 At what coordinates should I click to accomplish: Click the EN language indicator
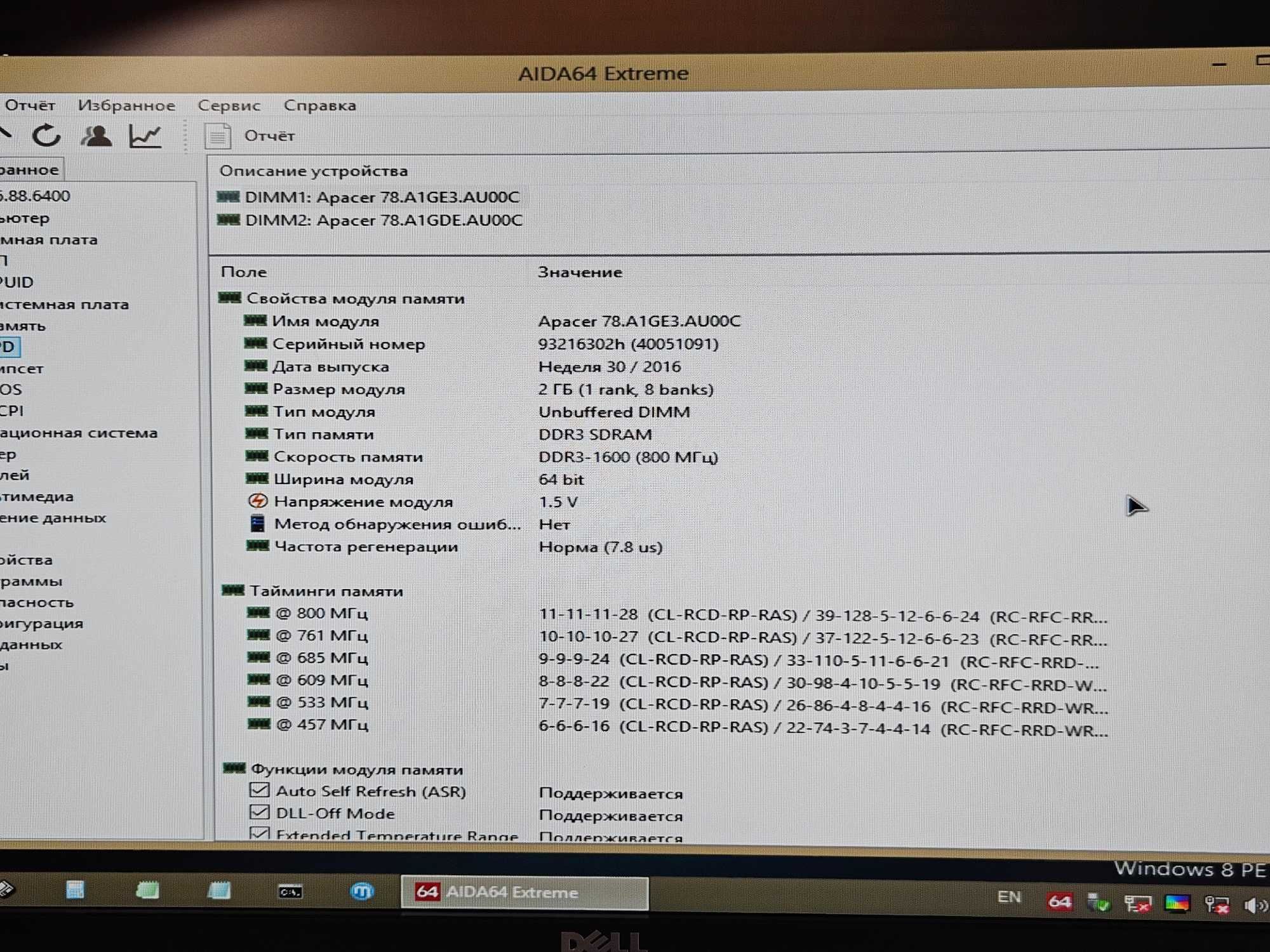(x=1008, y=897)
